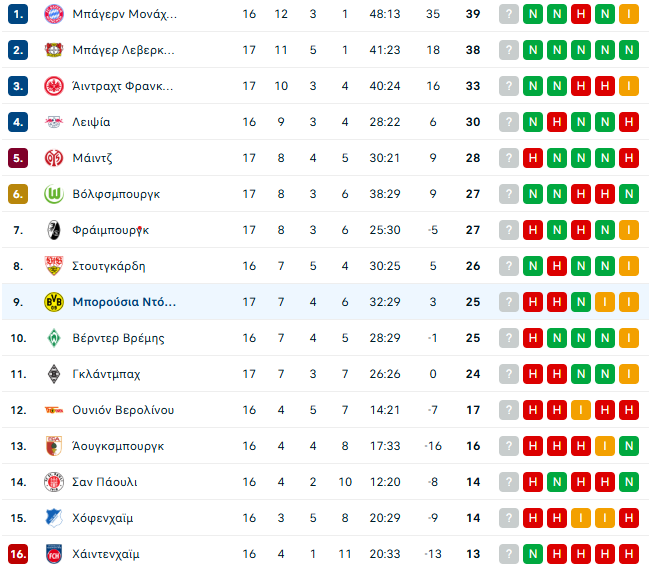
Task: Click the RB Leipzig logo
Action: click(54, 122)
